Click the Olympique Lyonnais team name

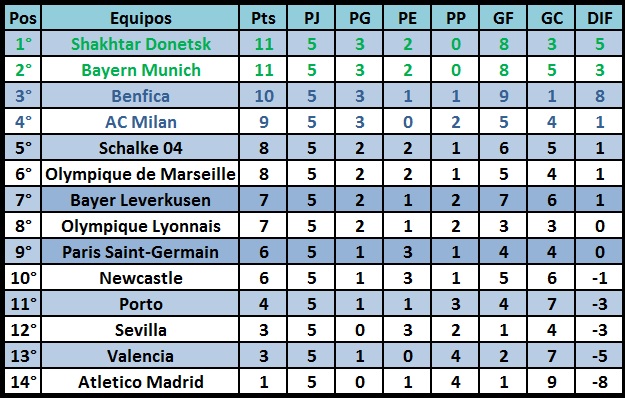coord(140,226)
